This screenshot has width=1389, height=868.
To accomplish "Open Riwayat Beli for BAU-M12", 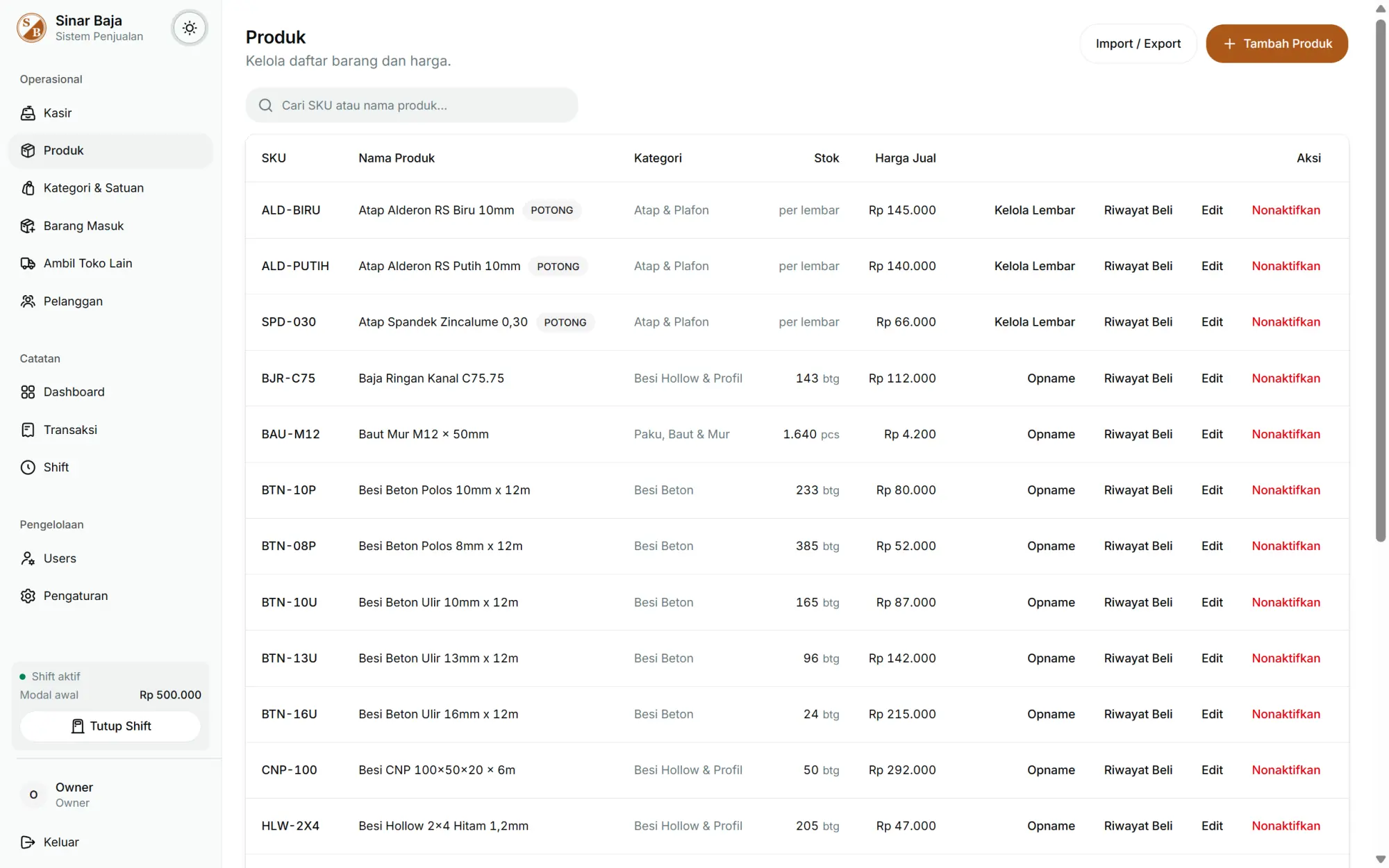I will coord(1138,435).
